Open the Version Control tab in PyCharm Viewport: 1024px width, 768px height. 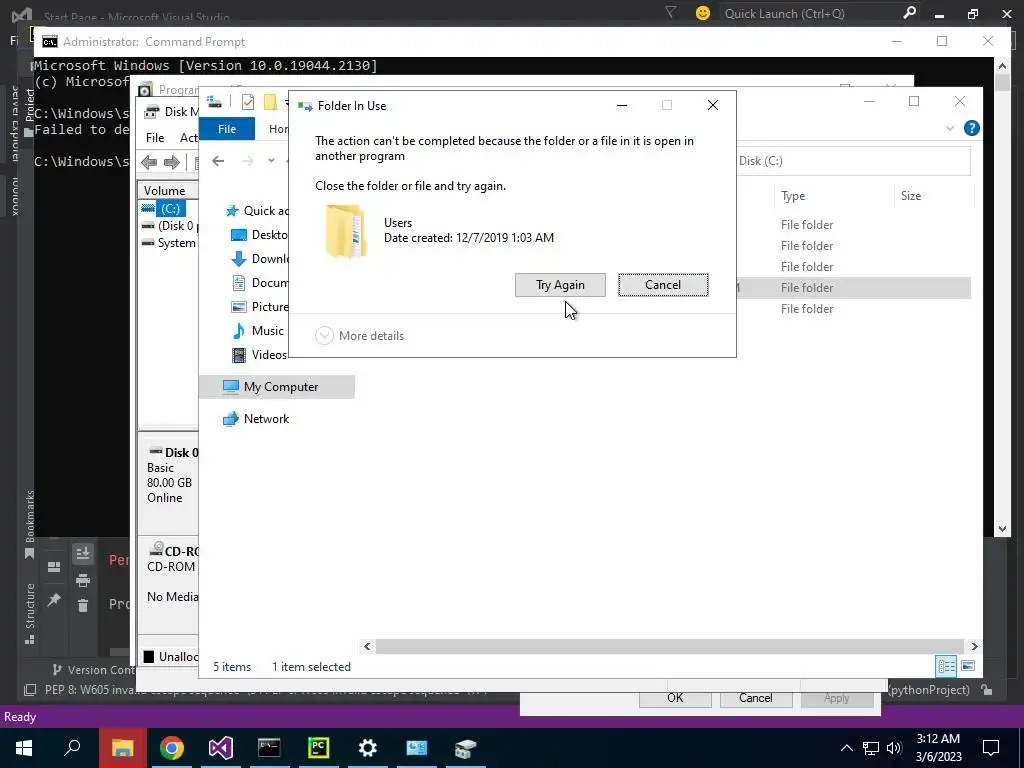click(93, 669)
